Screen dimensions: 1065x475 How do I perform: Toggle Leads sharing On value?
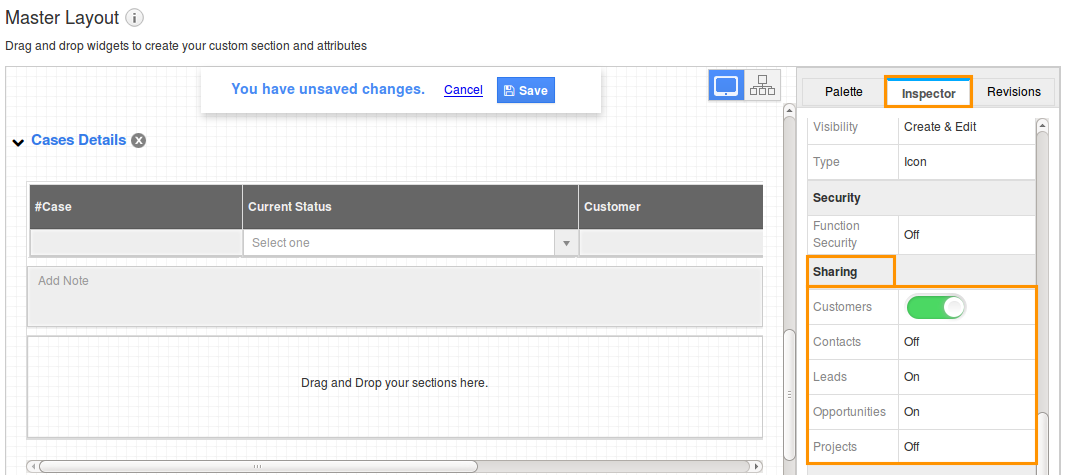[911, 376]
